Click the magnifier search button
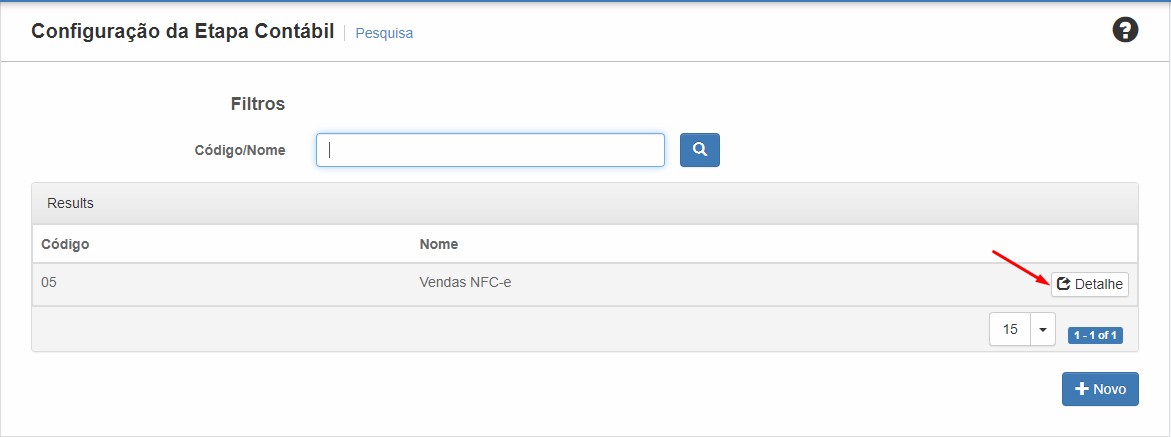 click(700, 150)
